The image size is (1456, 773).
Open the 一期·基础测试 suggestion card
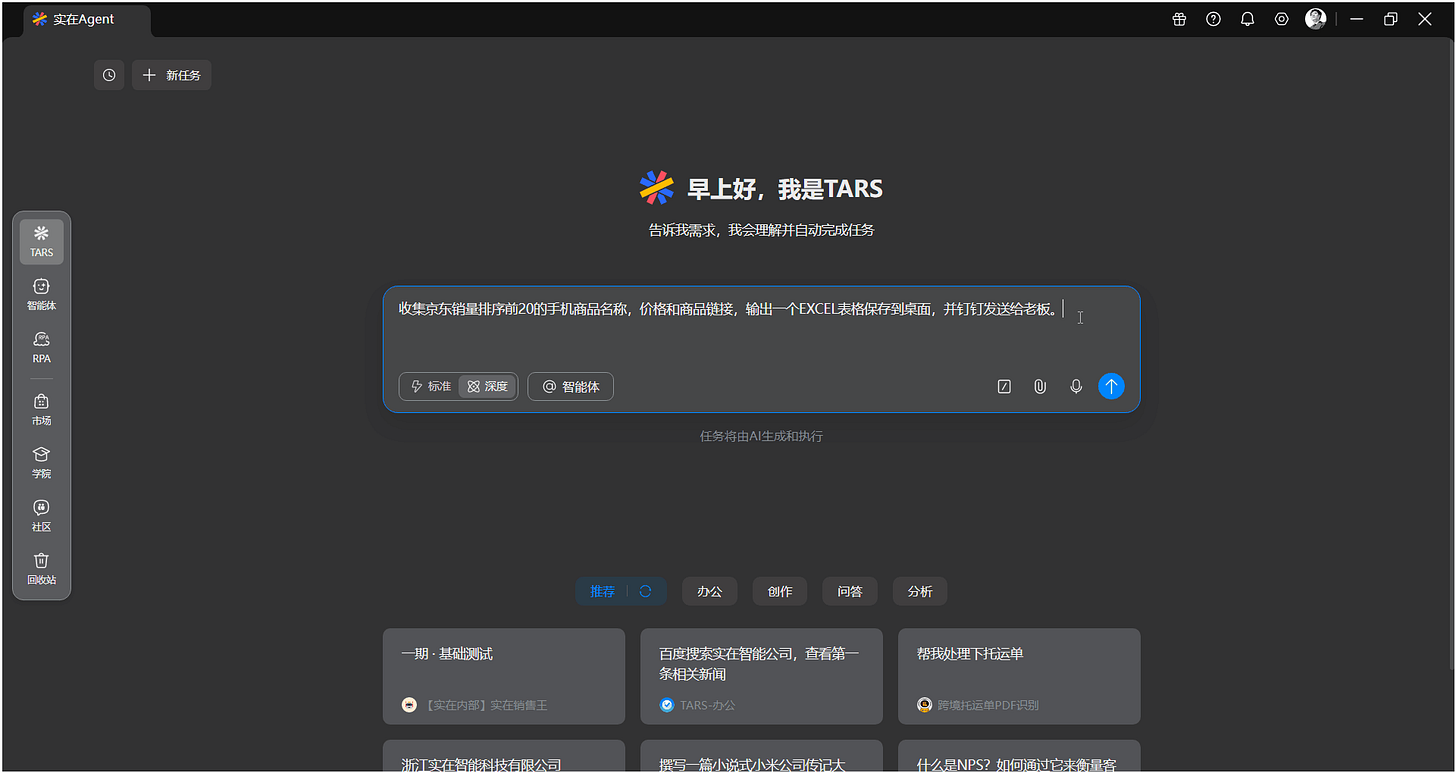pos(504,676)
